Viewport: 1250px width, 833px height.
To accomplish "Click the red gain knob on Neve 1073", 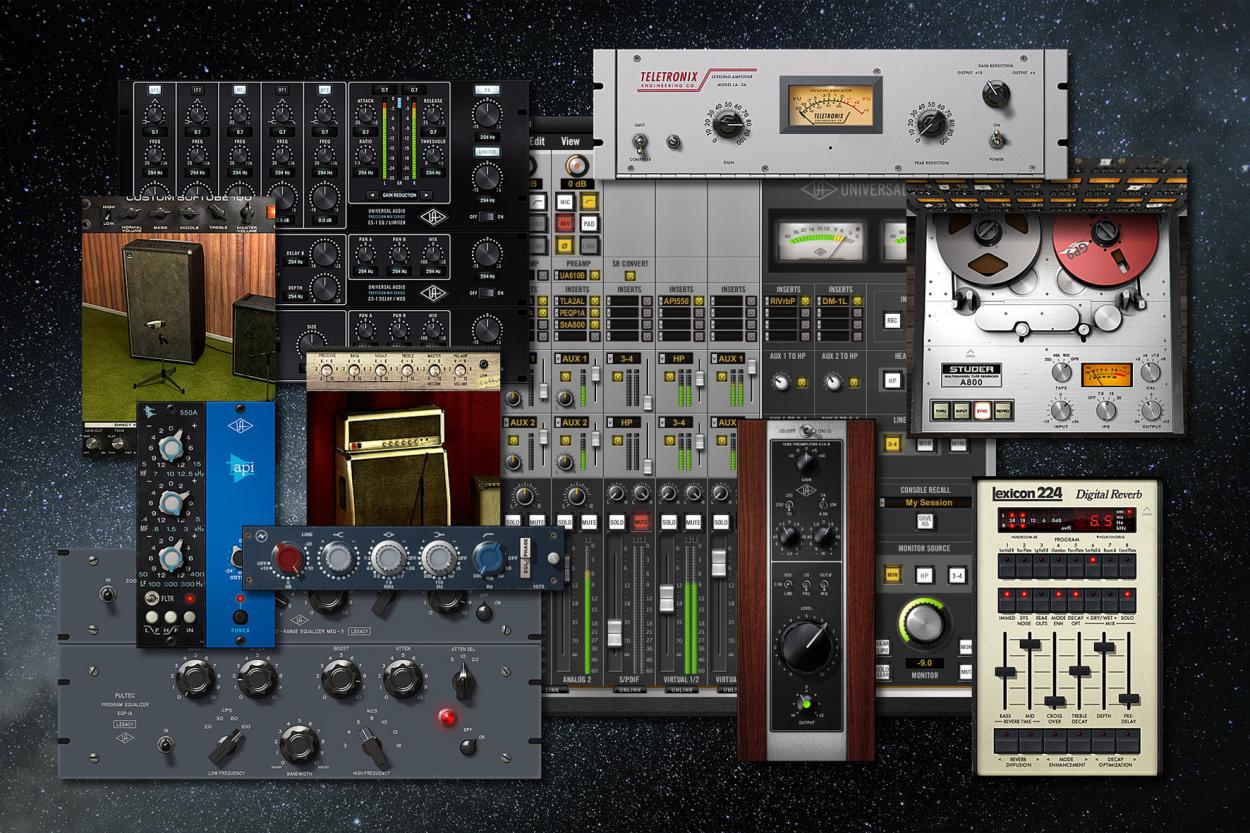I will (289, 558).
